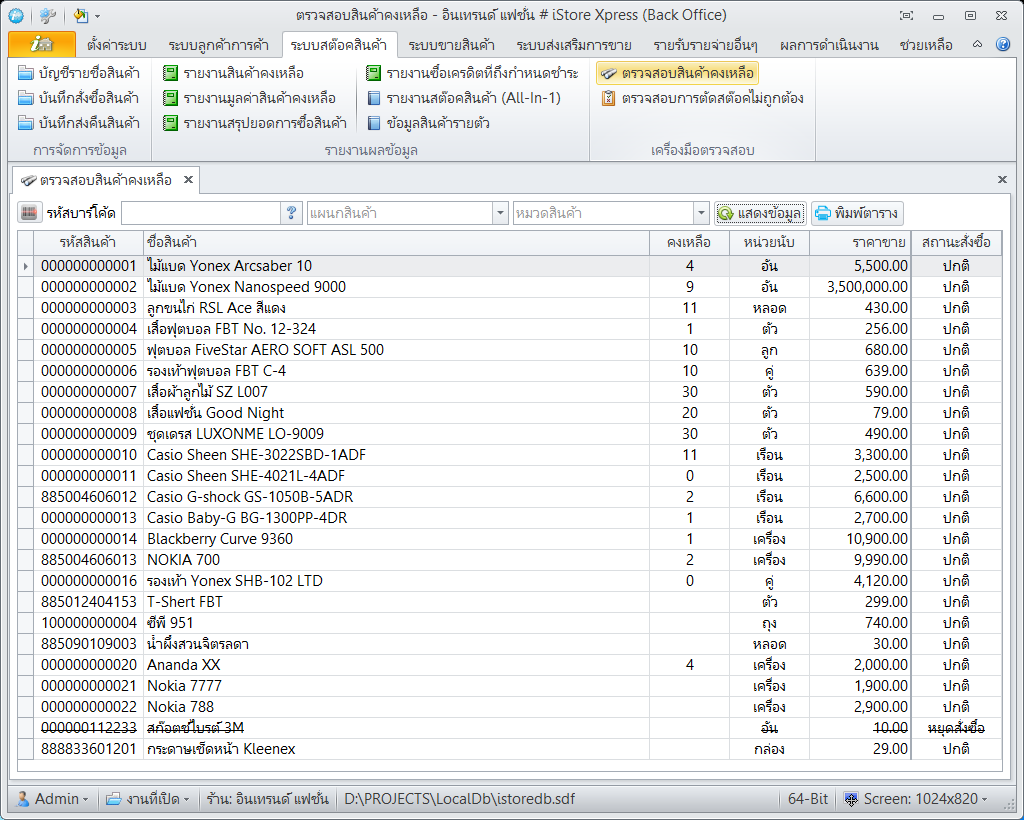Open รายงานสินค้าคงเหลือ report
Screen dimensions: 1024x820
pos(234,73)
